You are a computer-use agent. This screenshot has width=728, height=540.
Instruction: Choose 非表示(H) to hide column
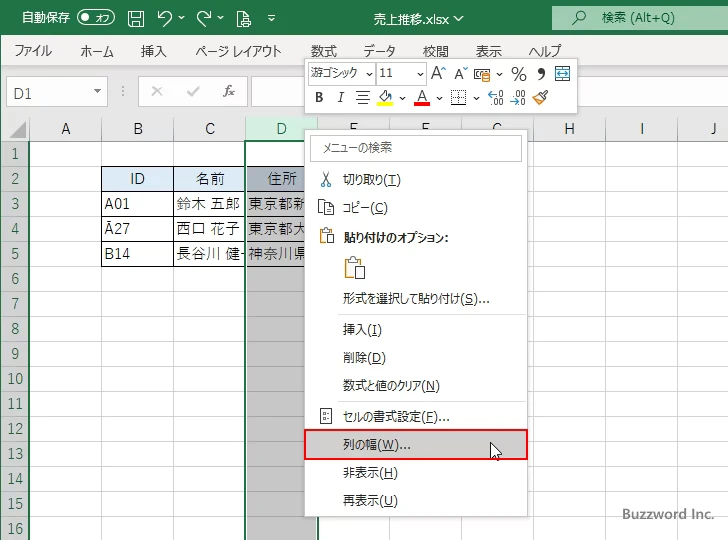pyautogui.click(x=416, y=473)
